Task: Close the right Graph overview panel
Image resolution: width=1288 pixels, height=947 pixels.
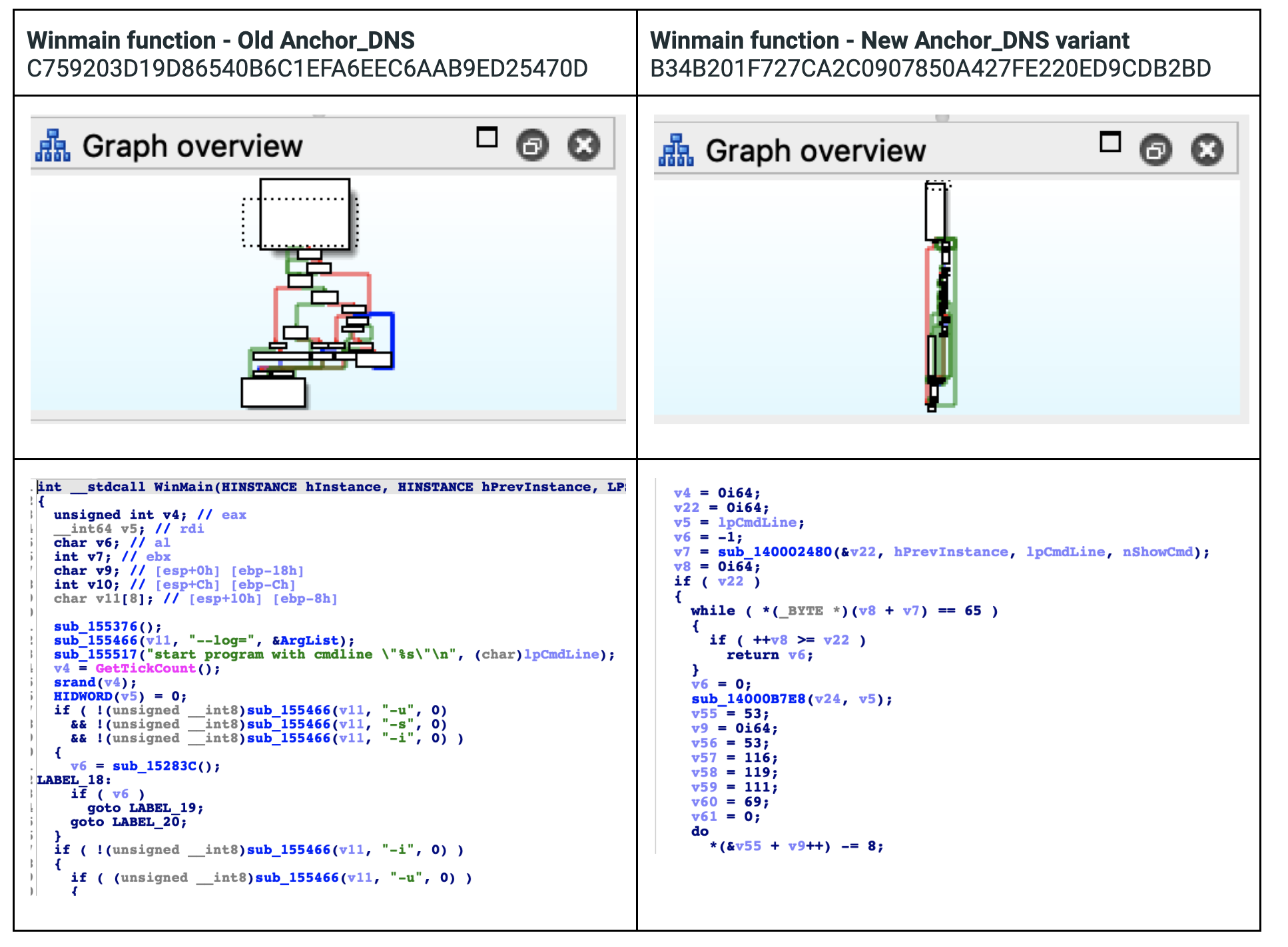Action: pyautogui.click(x=1207, y=150)
